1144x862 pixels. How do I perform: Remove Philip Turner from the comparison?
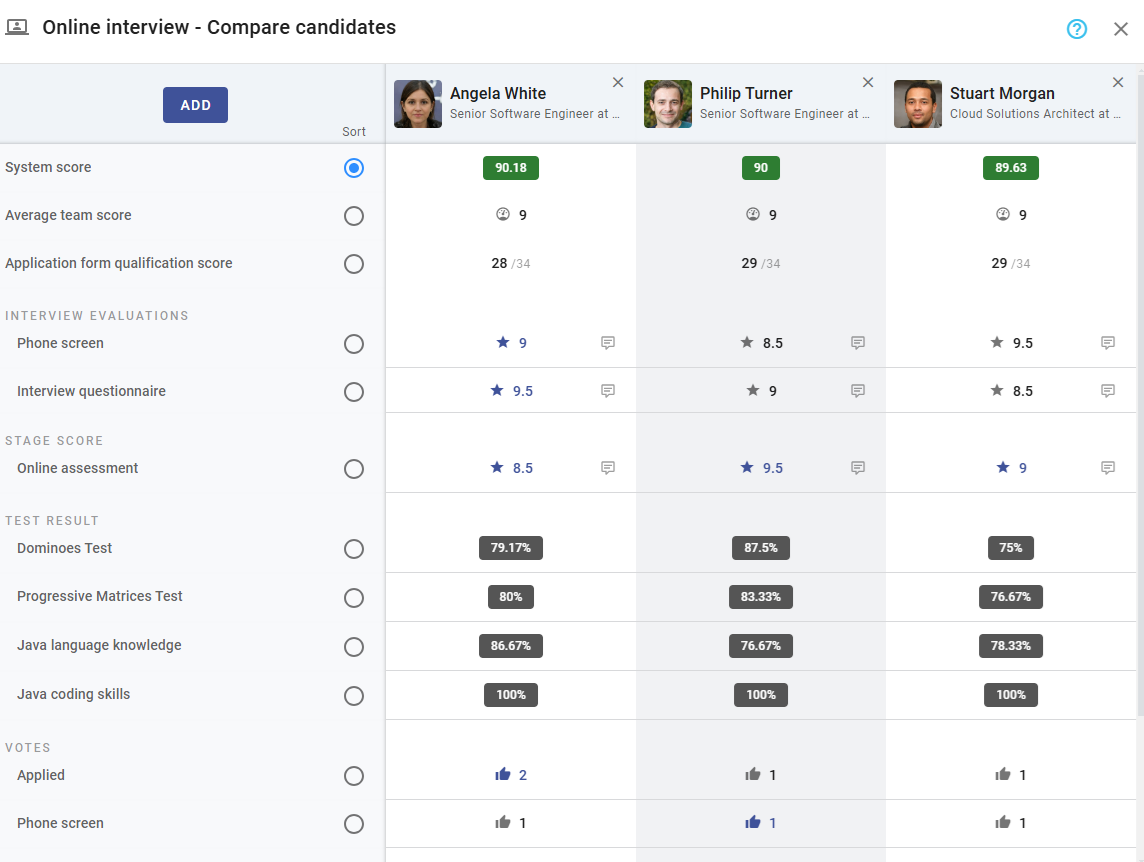pyautogui.click(x=867, y=82)
